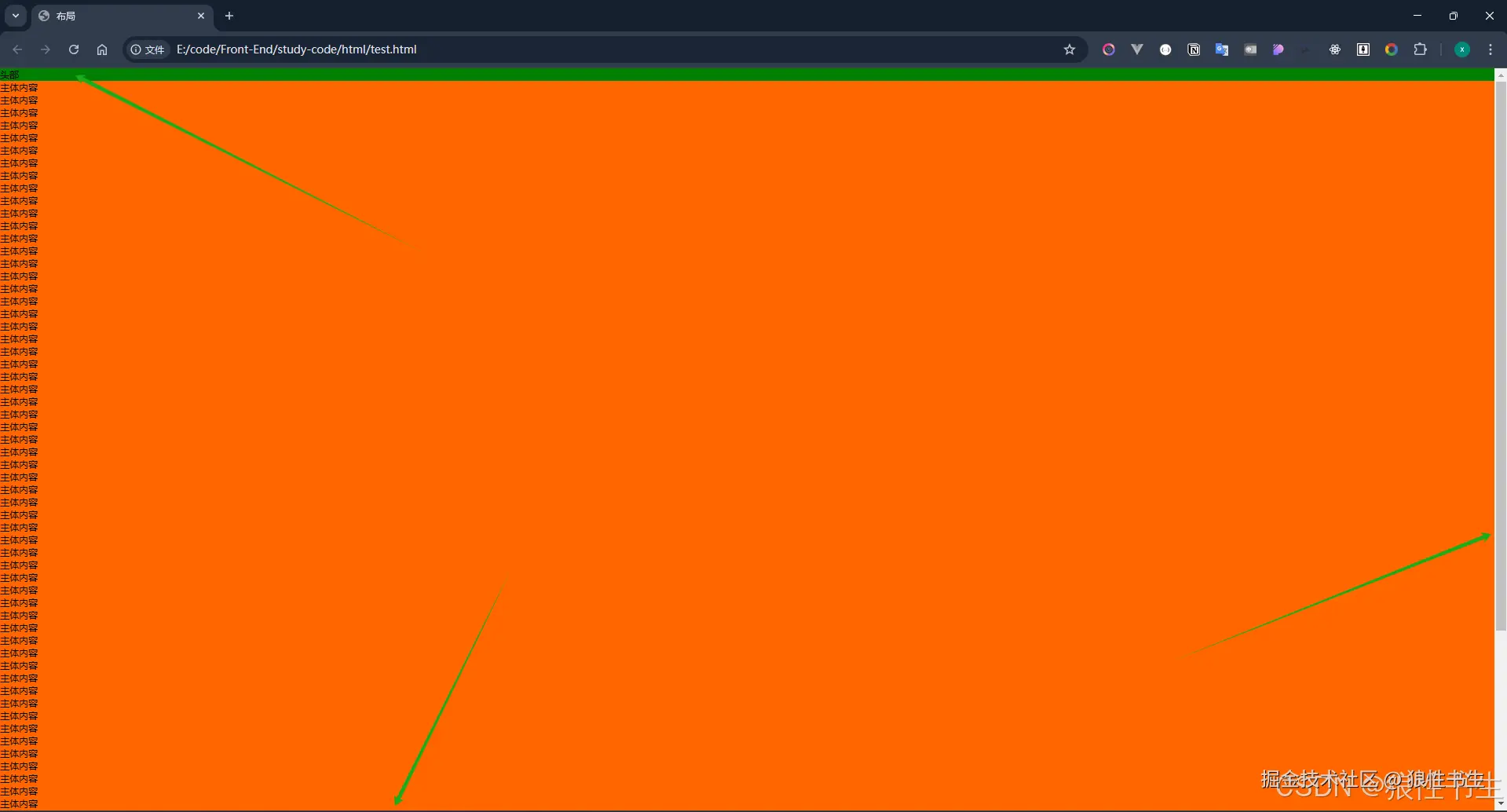Open the black square figure extension

[x=1363, y=49]
